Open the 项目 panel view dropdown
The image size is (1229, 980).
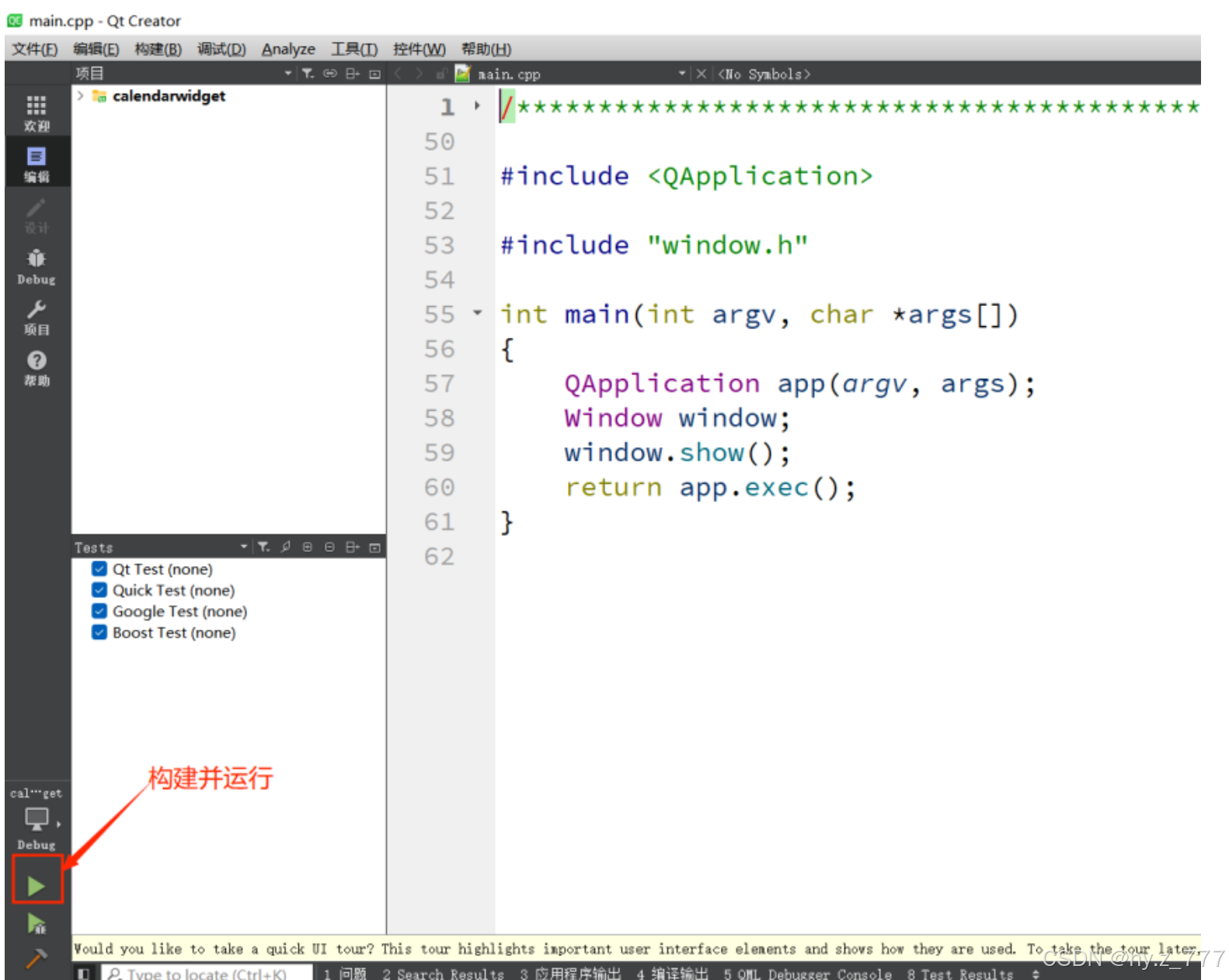287,73
